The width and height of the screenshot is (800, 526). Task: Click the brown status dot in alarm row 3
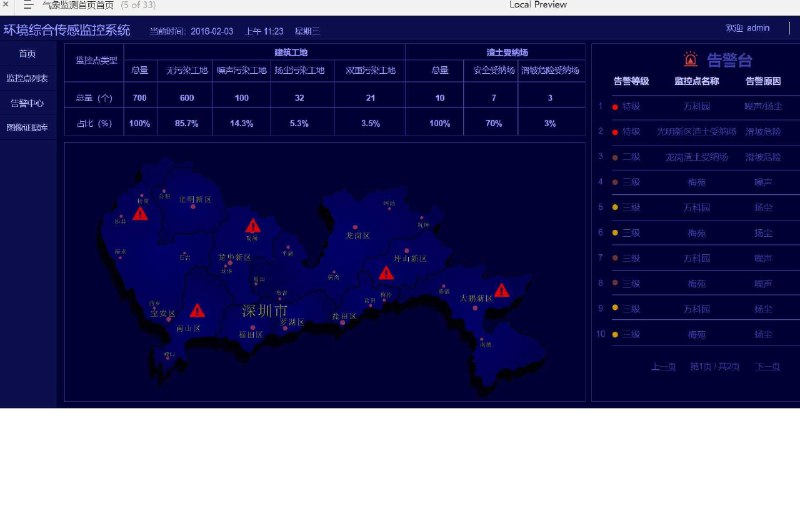click(615, 158)
